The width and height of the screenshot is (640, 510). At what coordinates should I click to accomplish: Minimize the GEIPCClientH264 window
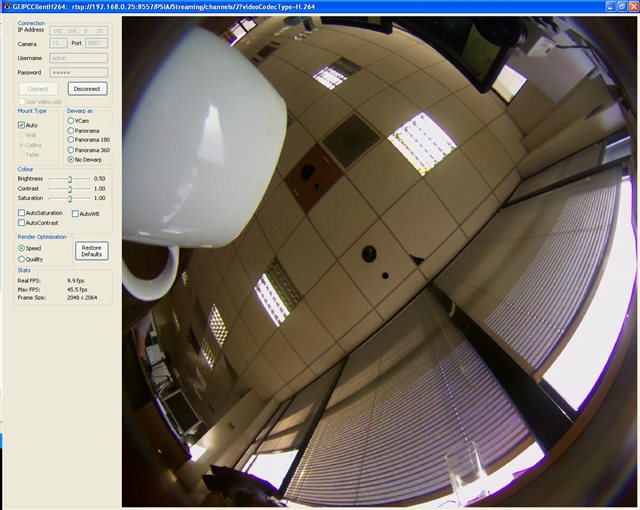[x=610, y=7]
